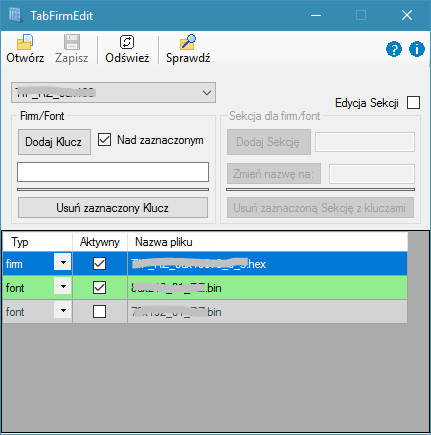Open Typ dropdown in the firm row
This screenshot has width=431, height=435.
(63, 263)
